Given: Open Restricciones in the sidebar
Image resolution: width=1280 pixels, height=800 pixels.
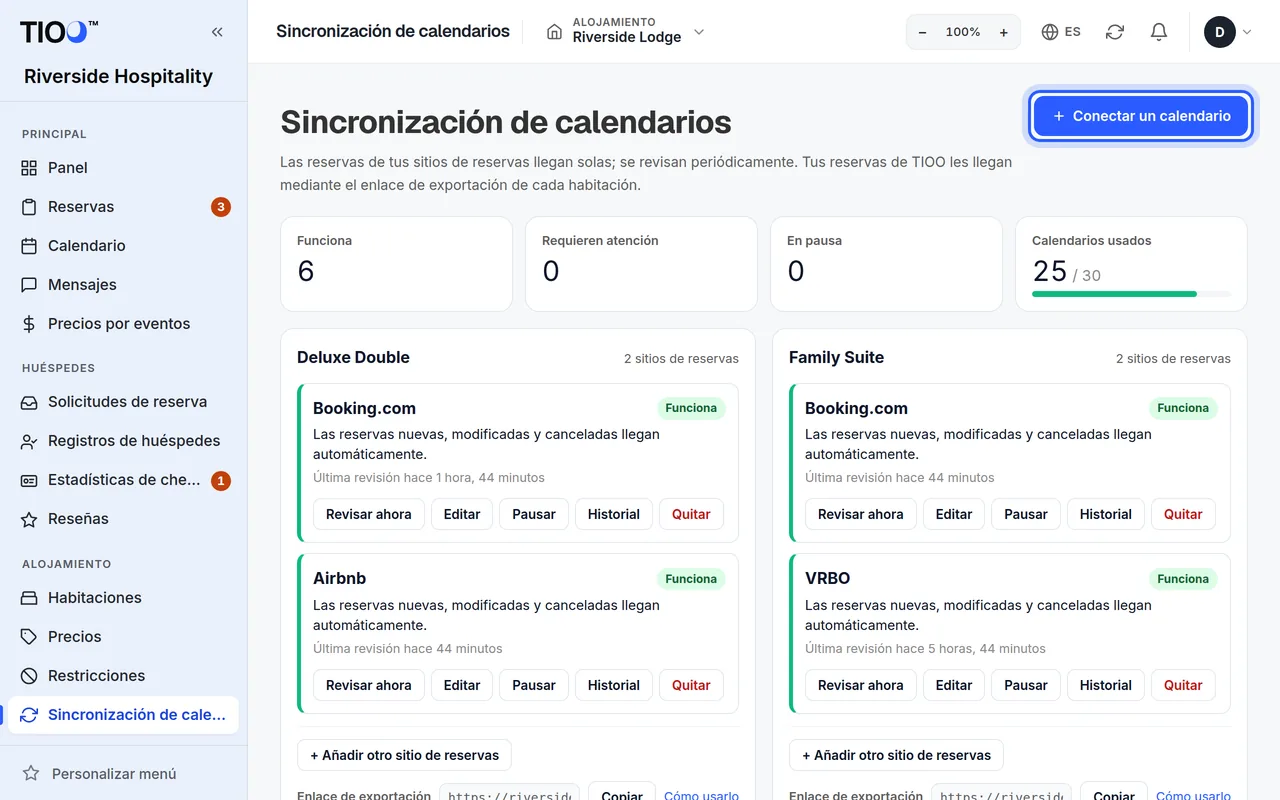Looking at the screenshot, I should [124, 676].
